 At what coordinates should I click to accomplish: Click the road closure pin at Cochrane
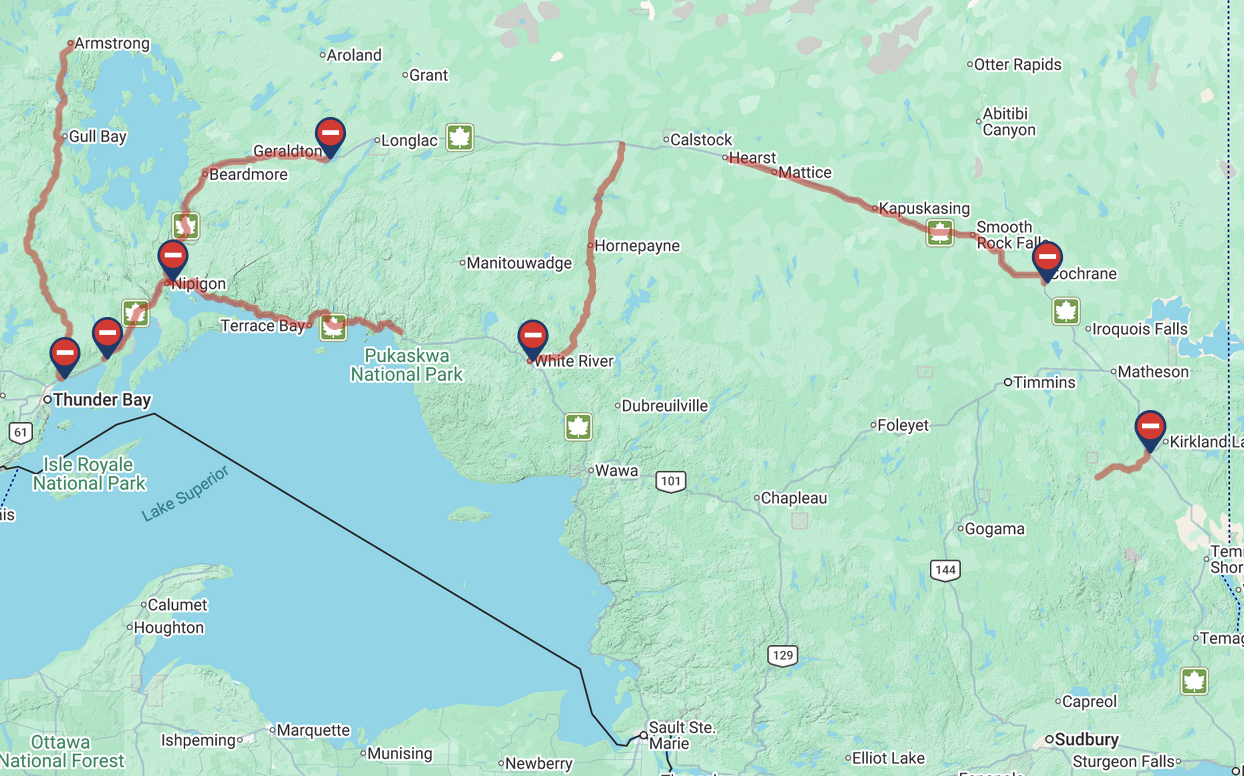[1047, 261]
